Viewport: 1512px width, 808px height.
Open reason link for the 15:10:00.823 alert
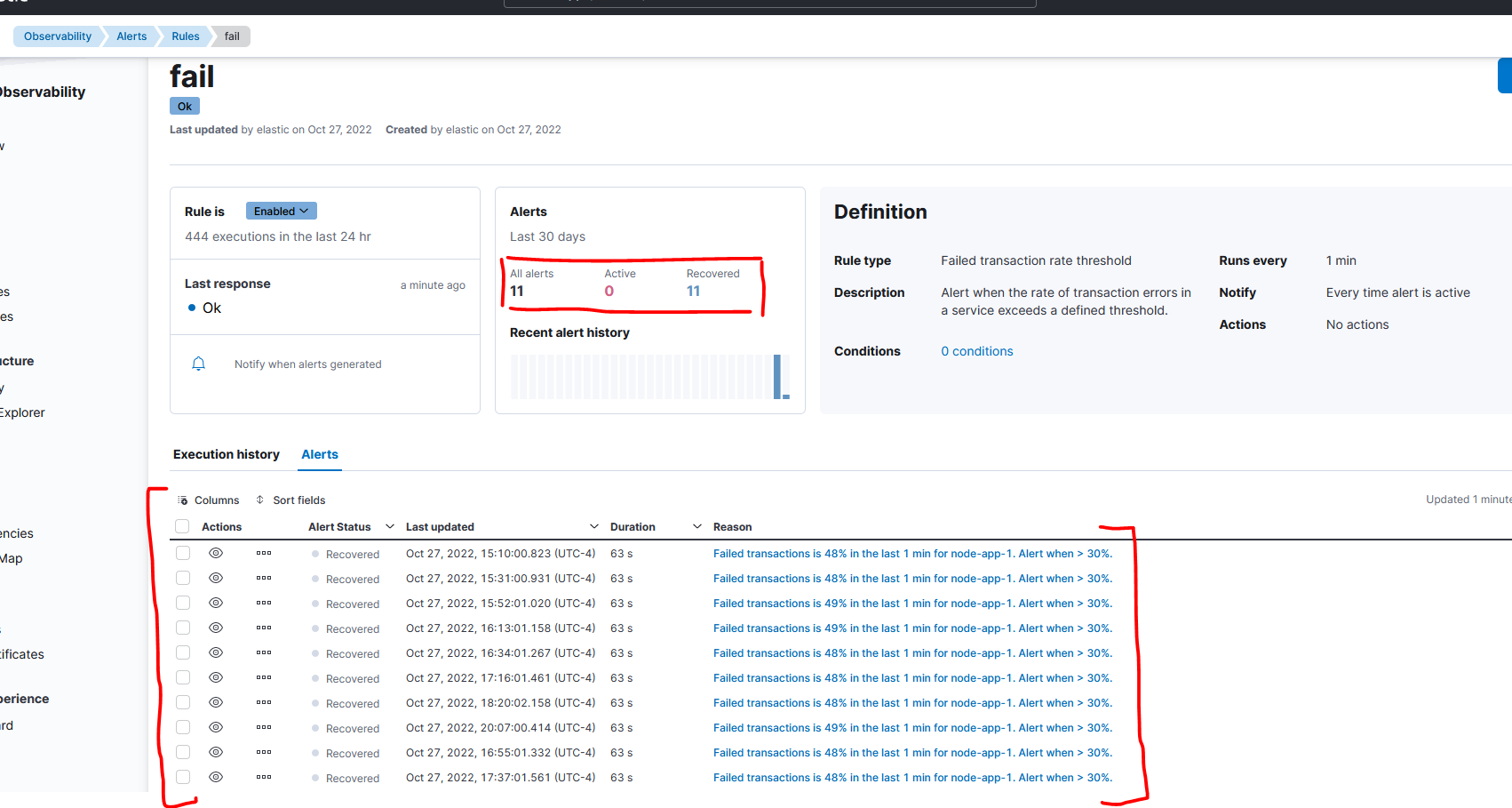tap(912, 553)
